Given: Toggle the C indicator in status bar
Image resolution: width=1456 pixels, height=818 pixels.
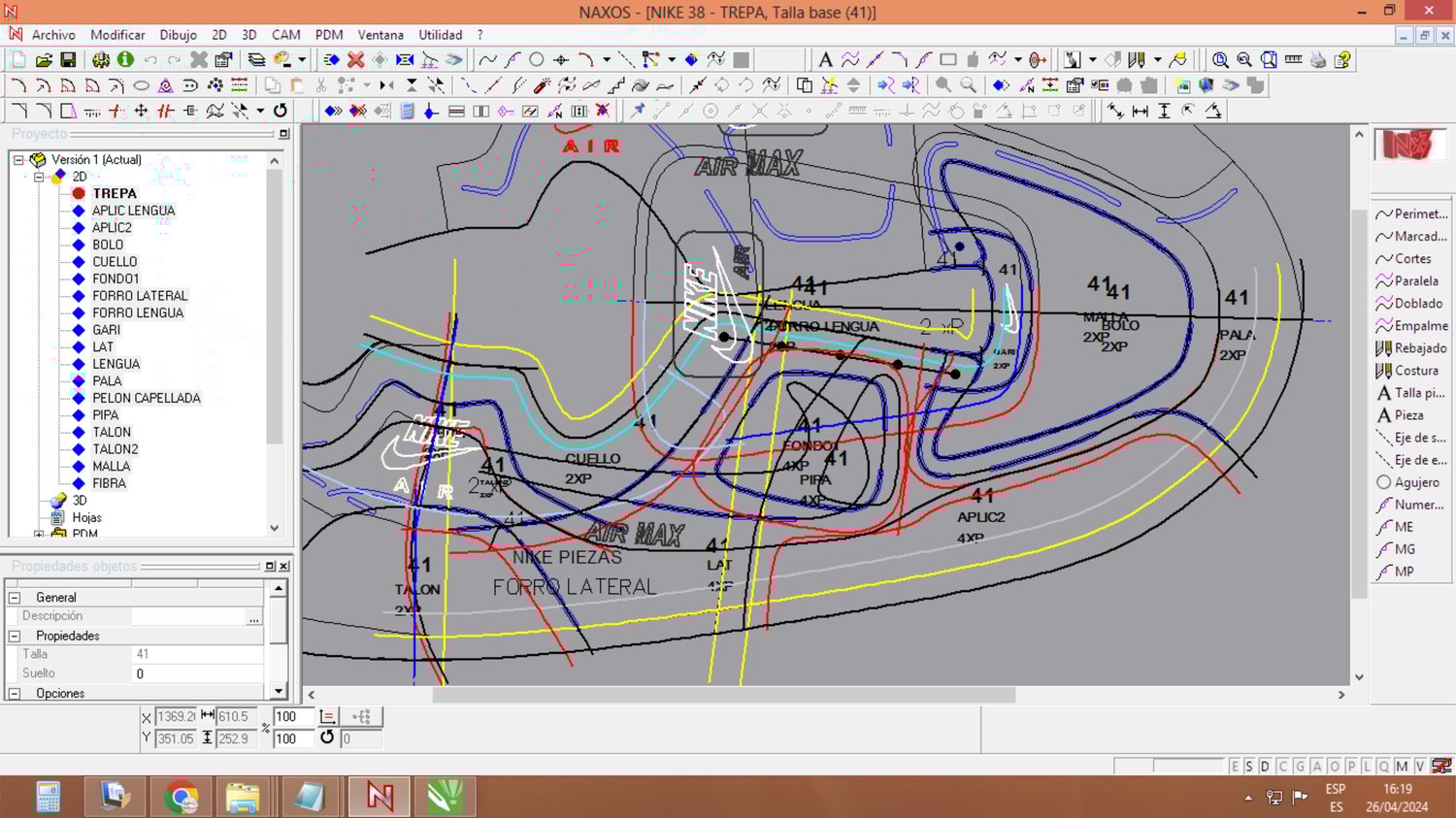Looking at the screenshot, I should click(1282, 767).
